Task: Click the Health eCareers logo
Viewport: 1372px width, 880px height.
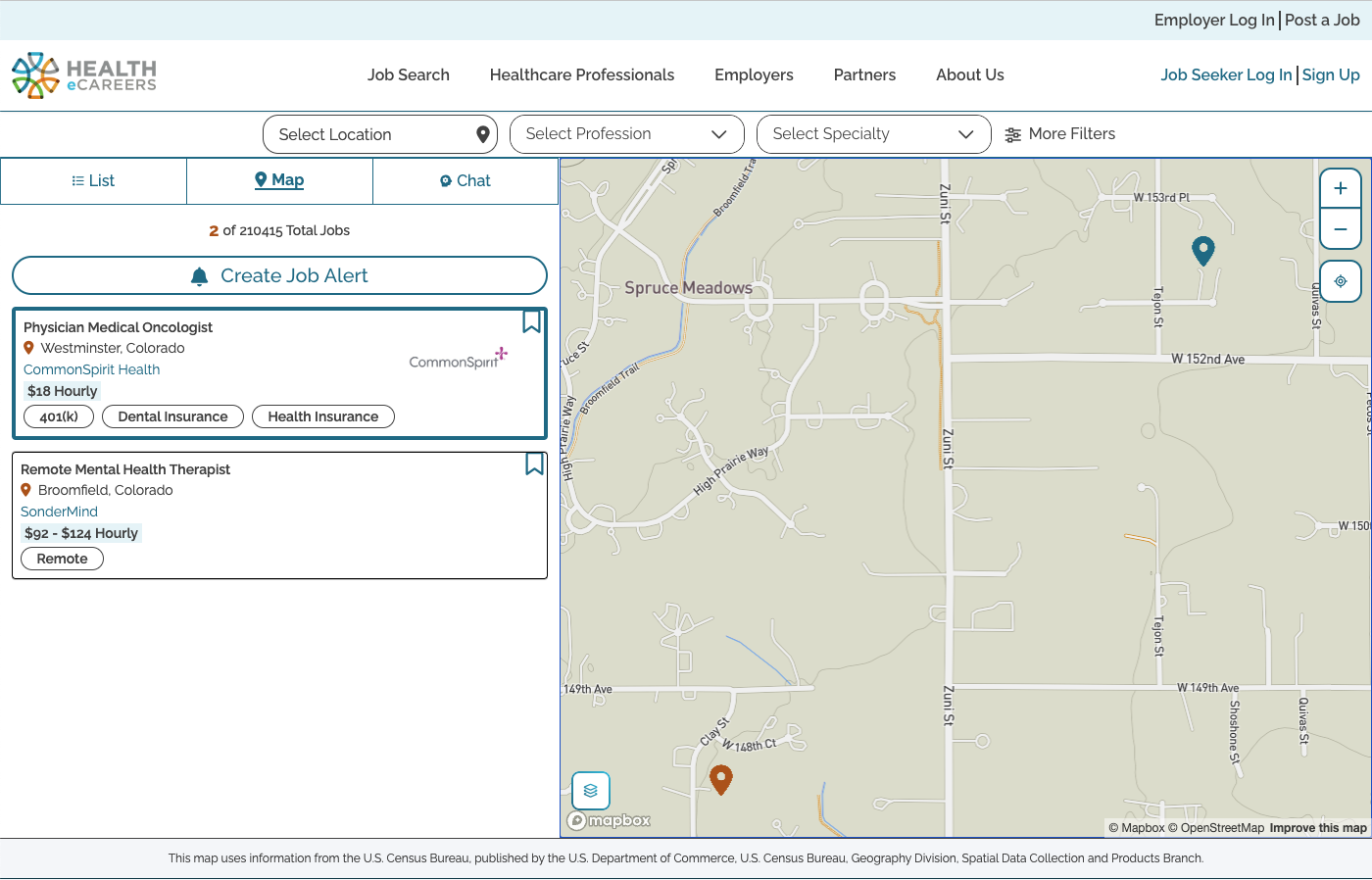Action: pos(84,74)
